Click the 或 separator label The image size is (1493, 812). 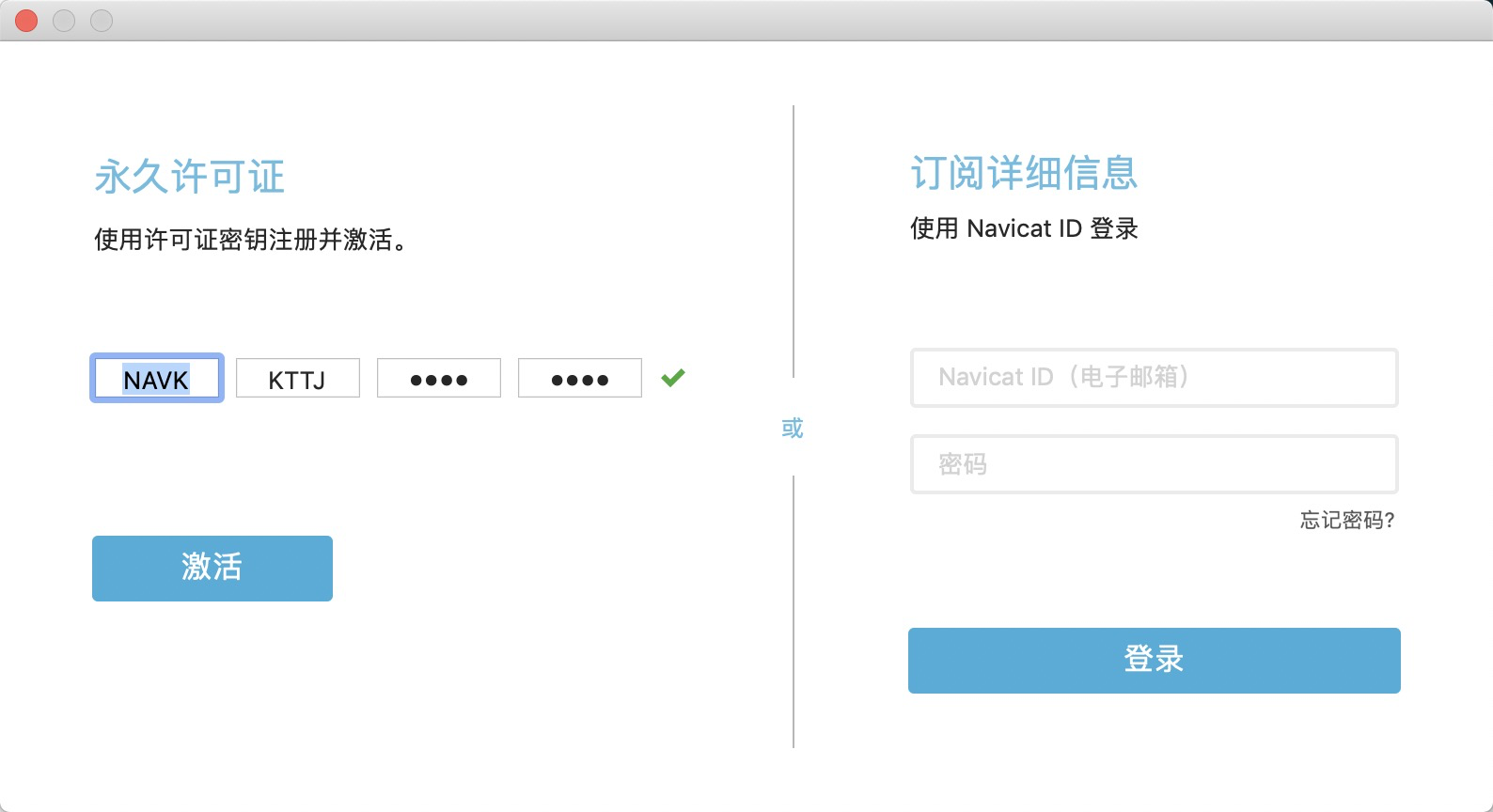coord(793,429)
